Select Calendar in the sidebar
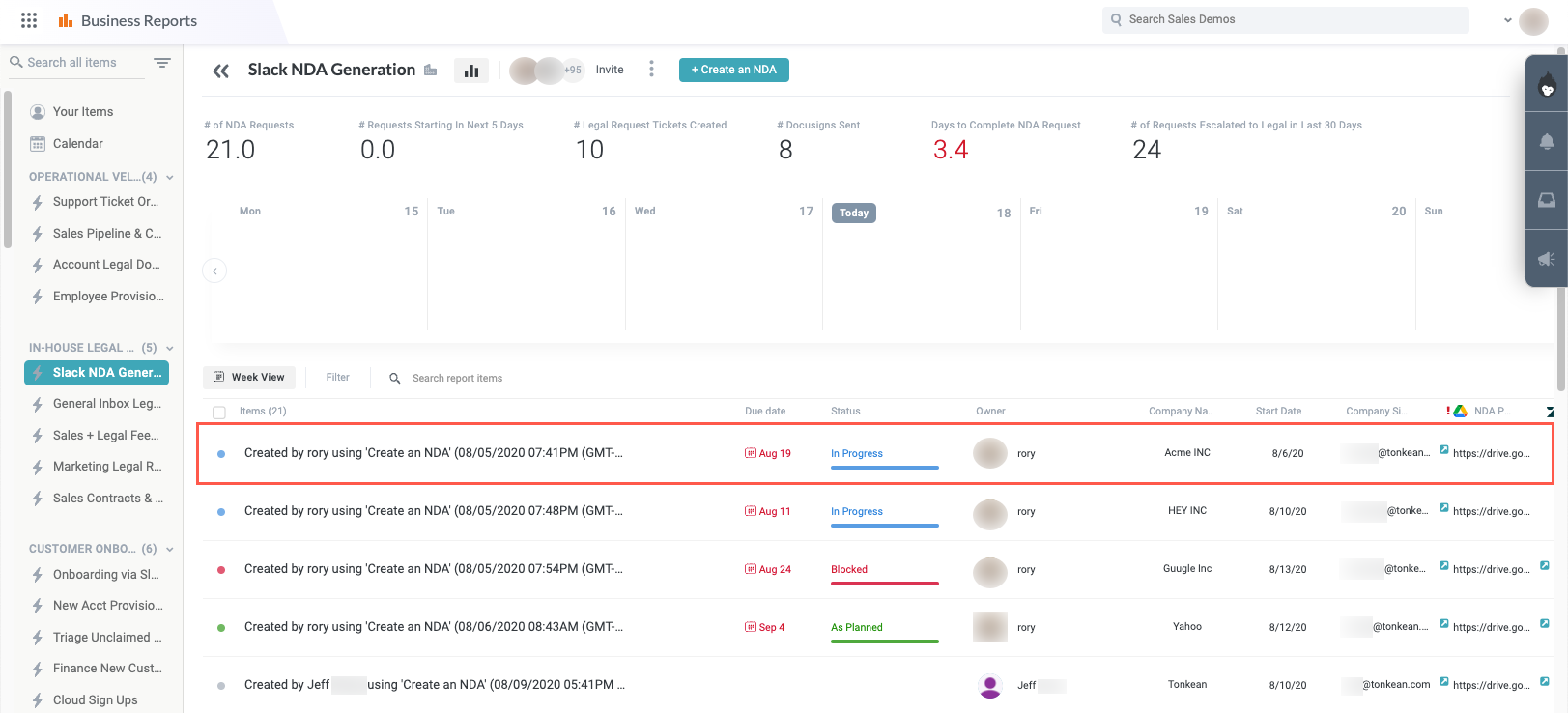 [x=77, y=144]
